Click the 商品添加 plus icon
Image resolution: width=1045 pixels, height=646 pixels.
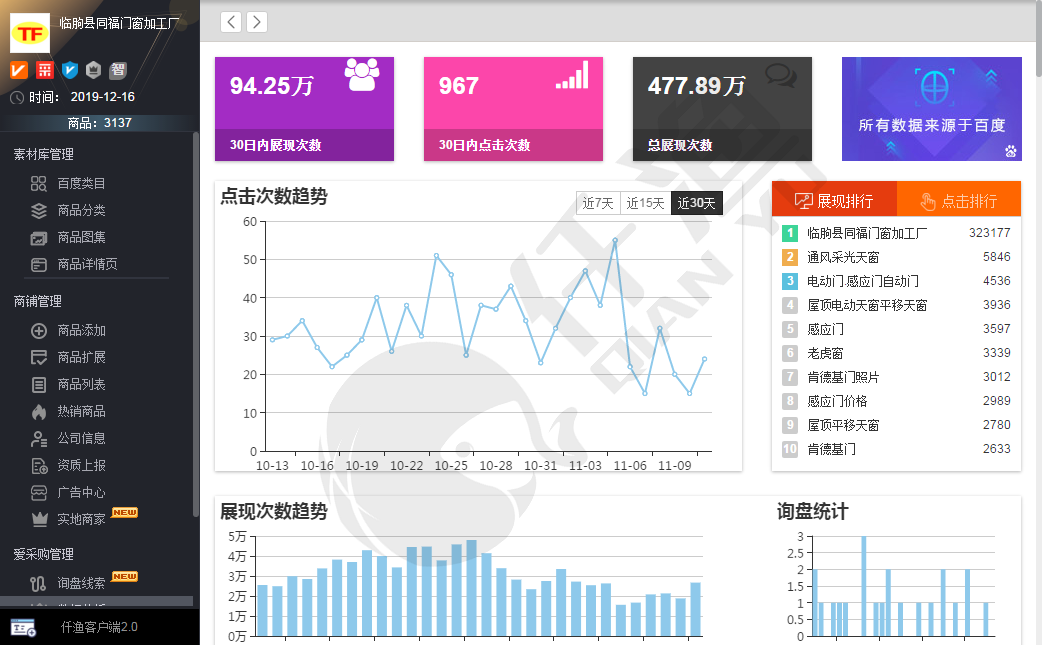click(x=39, y=331)
